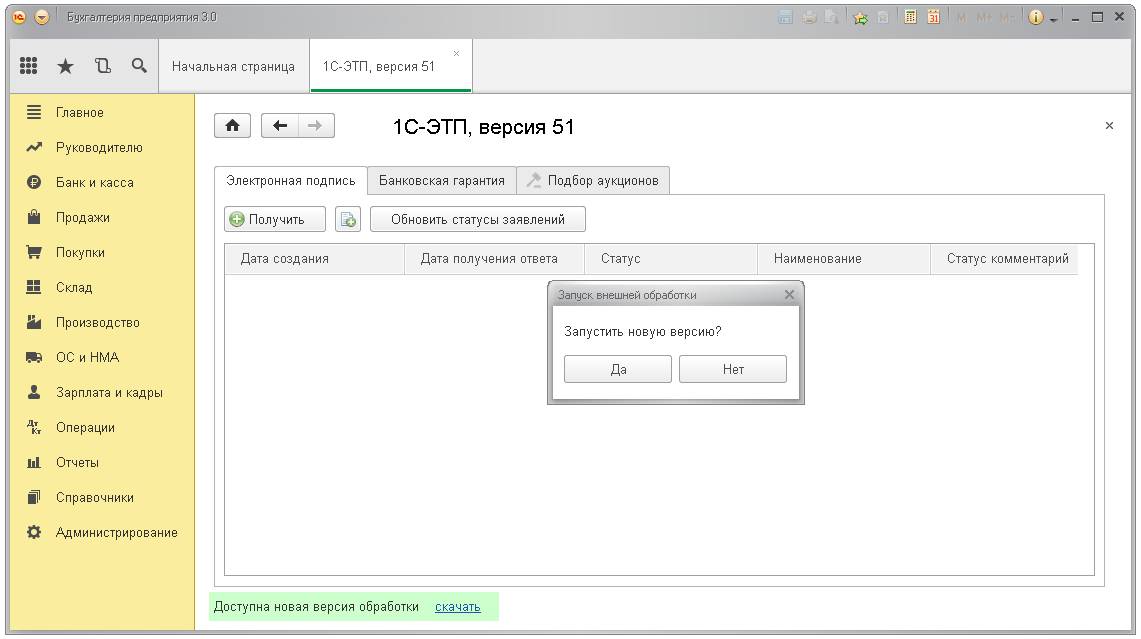
Task: Click the add-document icon beside Получить
Action: pos(348,219)
